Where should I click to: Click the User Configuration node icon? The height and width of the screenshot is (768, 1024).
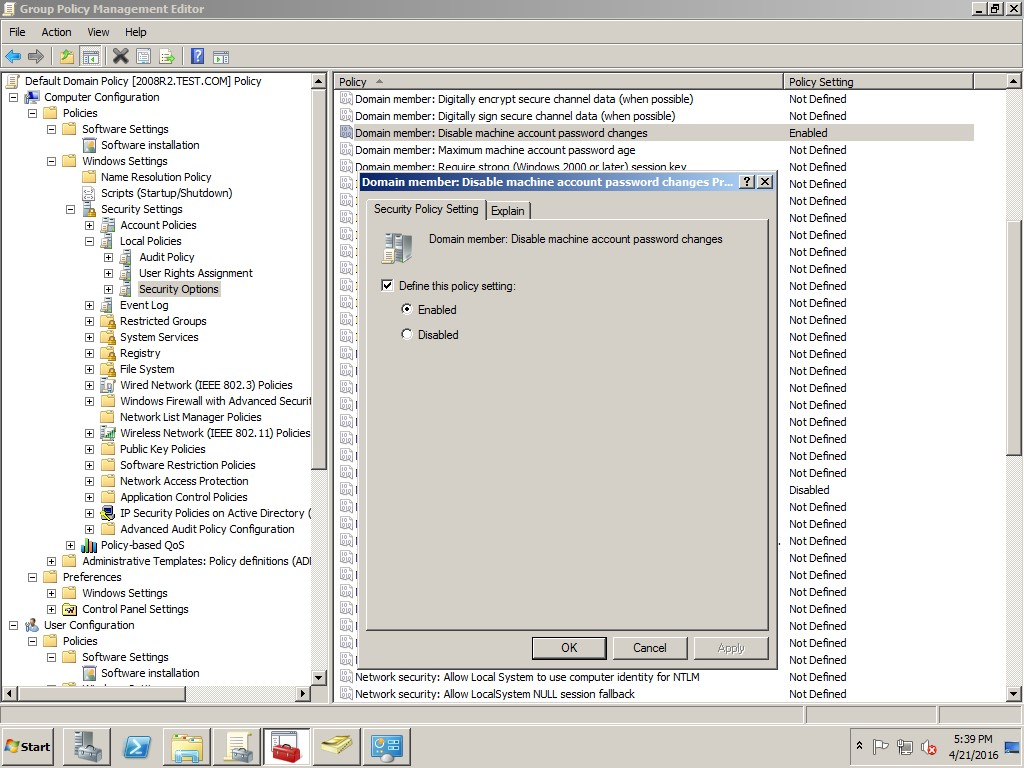pyautogui.click(x=32, y=625)
